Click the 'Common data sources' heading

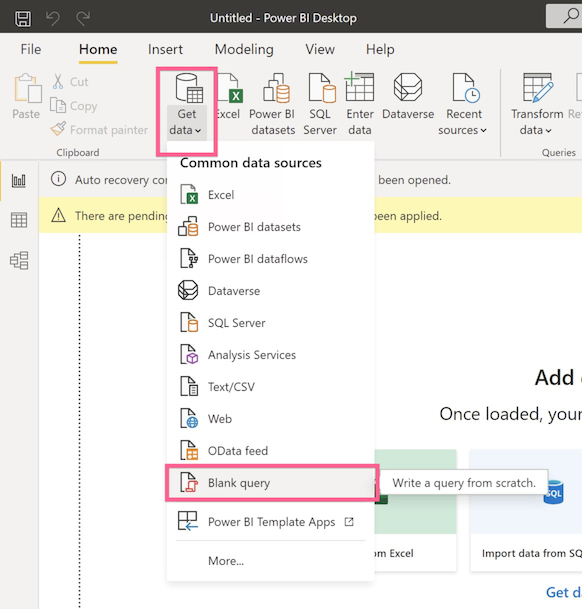251,163
